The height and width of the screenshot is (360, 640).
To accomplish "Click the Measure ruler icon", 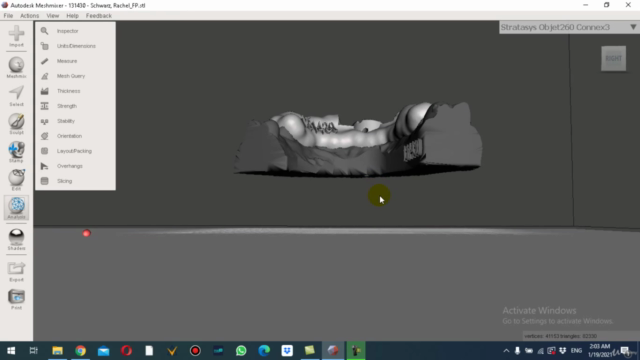I will [x=44, y=61].
